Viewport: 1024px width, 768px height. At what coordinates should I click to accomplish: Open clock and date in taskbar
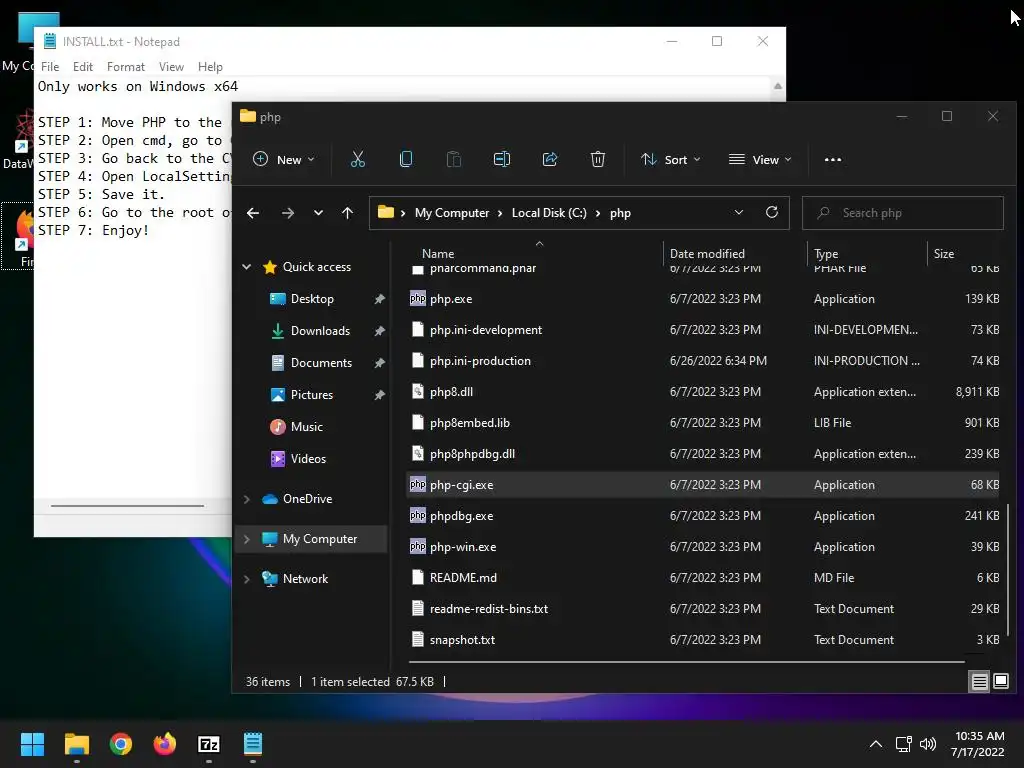coord(978,744)
